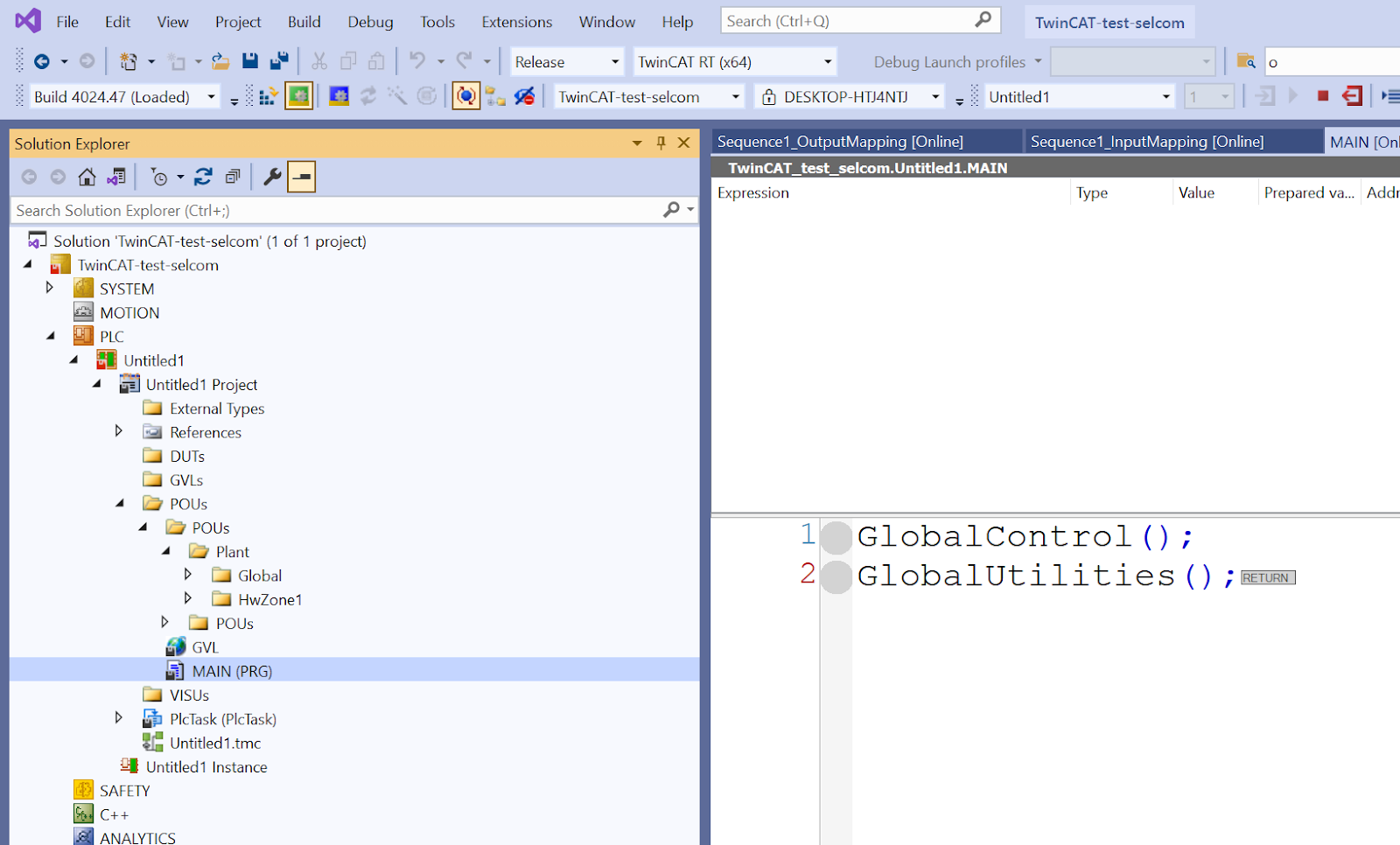Click the Undo arrow icon
Viewport: 1400px width, 845px height.
(417, 61)
